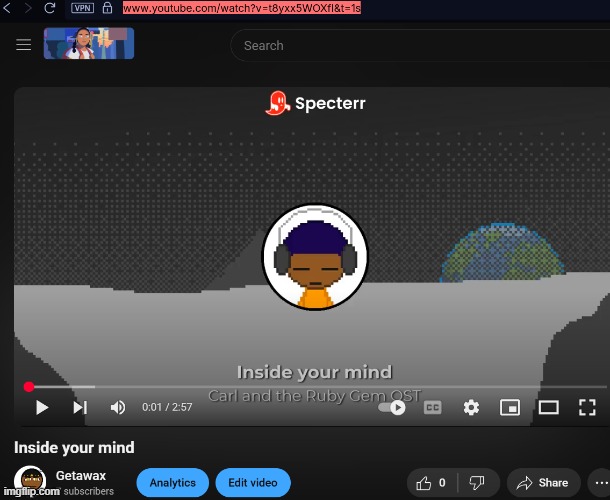Enable theater mode
This screenshot has height=500, width=610.
point(549,407)
